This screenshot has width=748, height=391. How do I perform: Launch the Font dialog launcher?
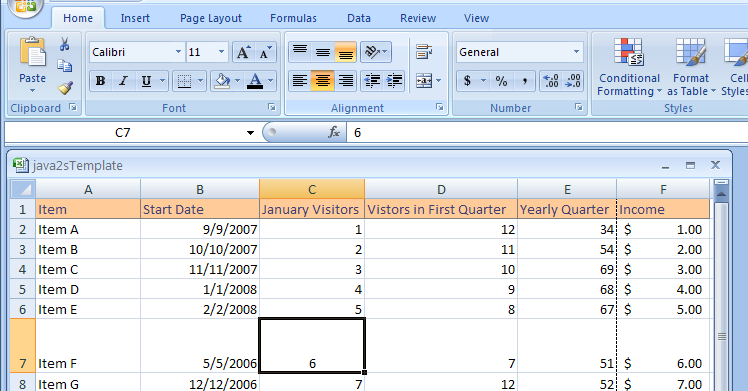[x=272, y=108]
